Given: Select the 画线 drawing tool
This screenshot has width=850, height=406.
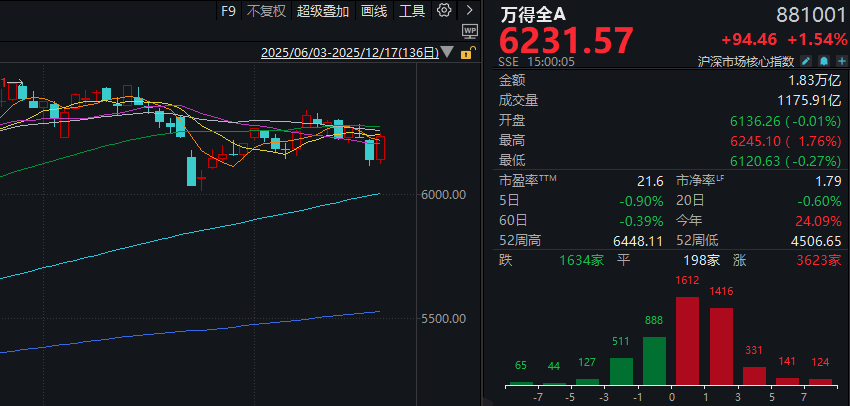Looking at the screenshot, I should pos(373,11).
